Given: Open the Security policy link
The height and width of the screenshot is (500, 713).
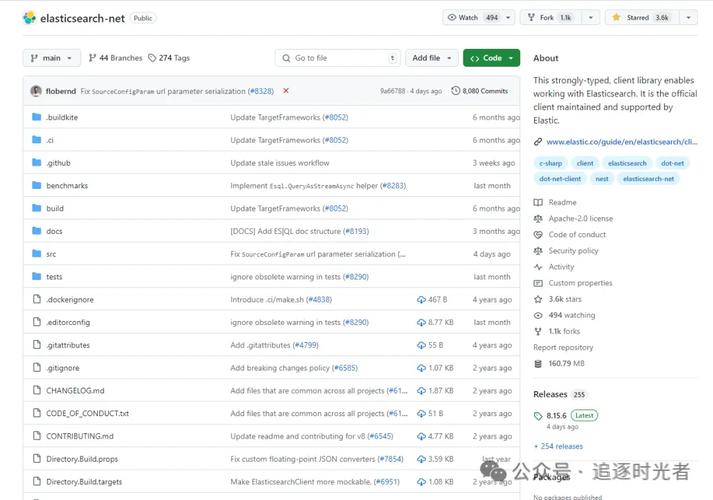Looking at the screenshot, I should pos(573,251).
